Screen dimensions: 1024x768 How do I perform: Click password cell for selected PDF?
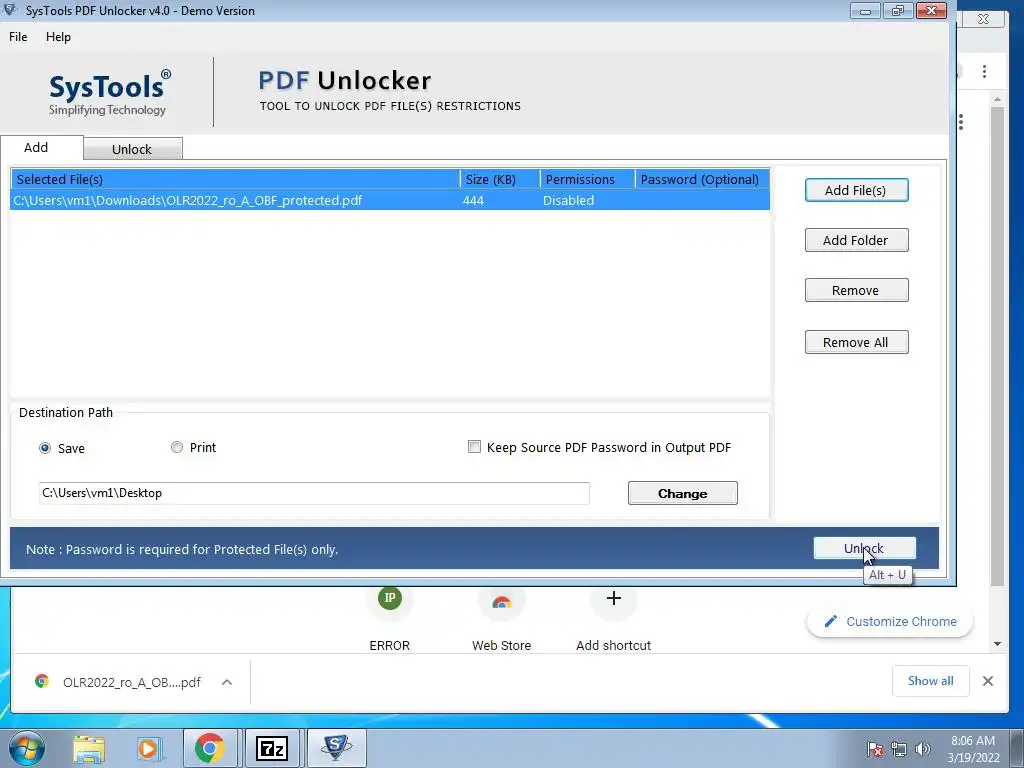[702, 200]
